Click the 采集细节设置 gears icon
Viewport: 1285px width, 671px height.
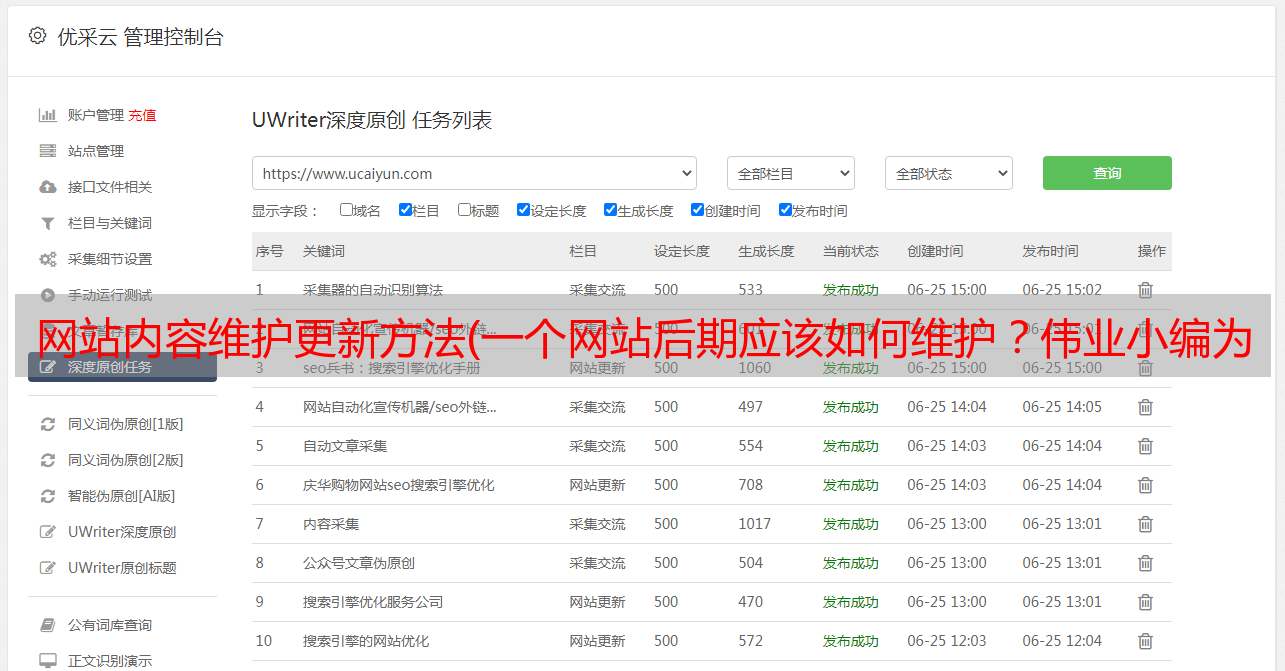[x=47, y=259]
